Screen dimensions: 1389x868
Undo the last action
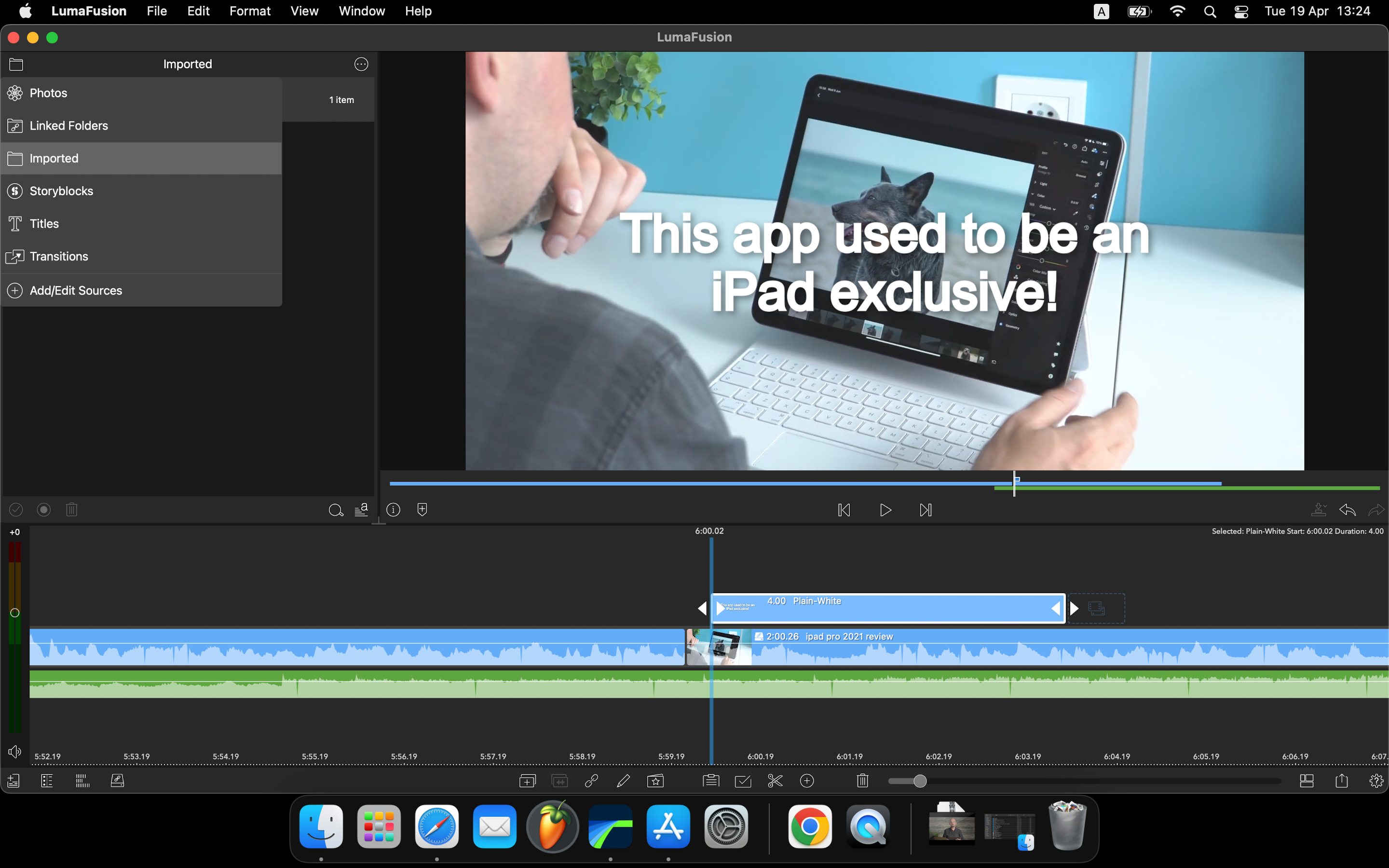(1348, 510)
